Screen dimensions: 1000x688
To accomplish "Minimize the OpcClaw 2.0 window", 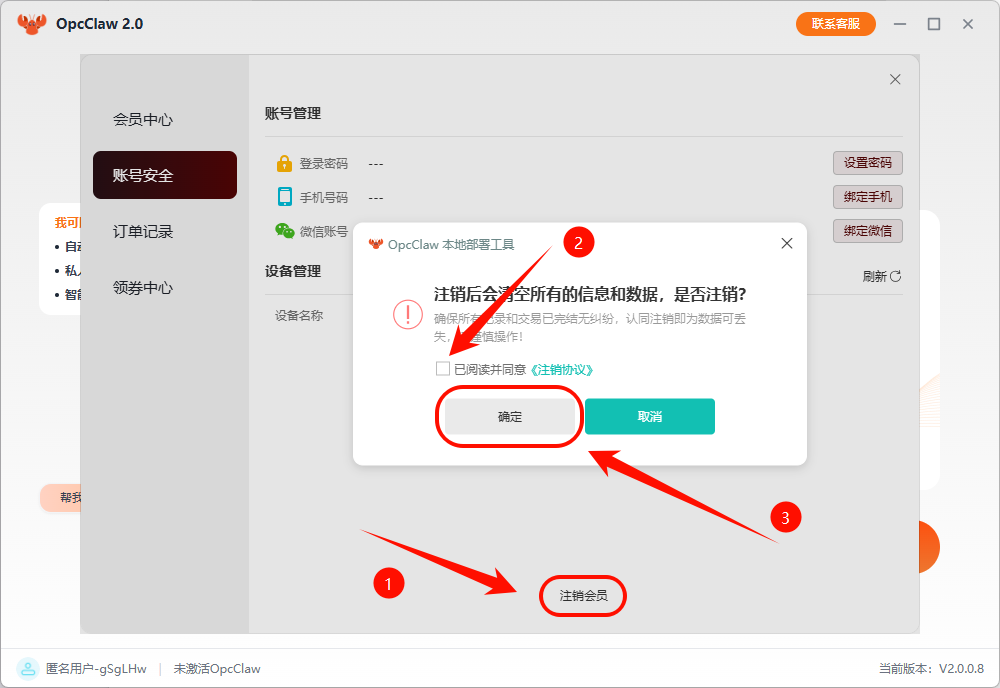I will coord(900,24).
